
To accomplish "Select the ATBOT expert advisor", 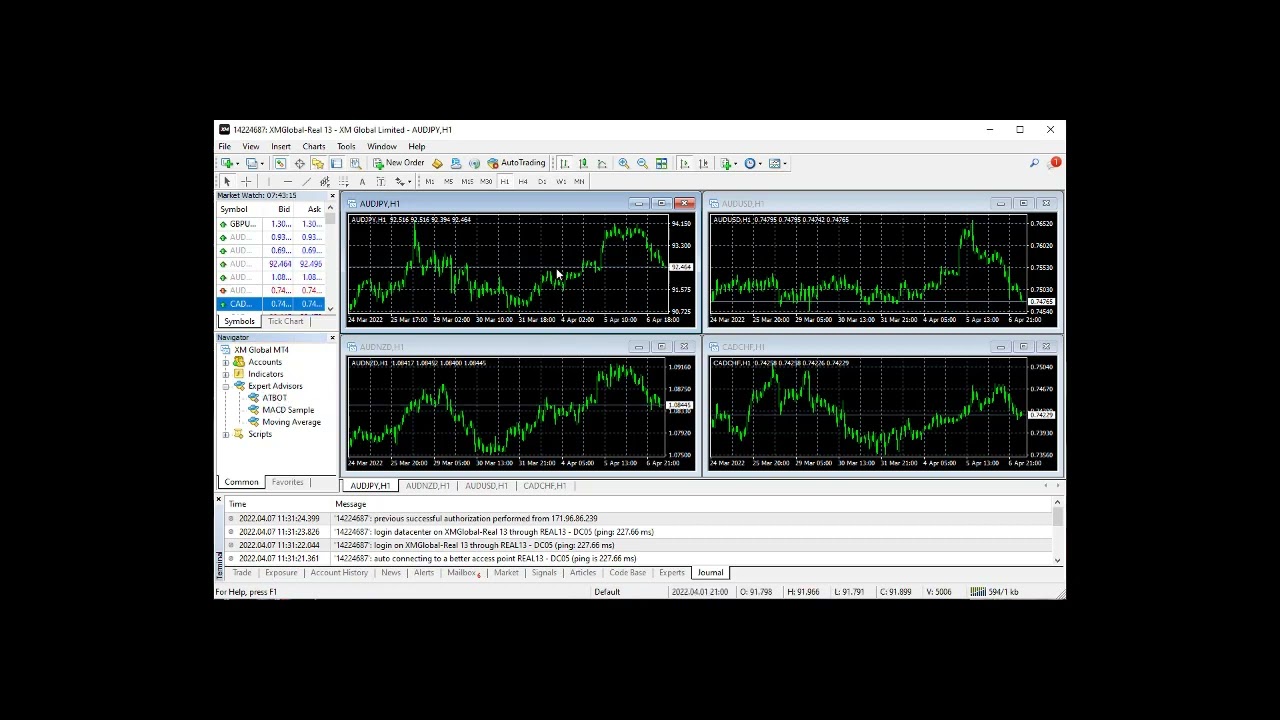I will [x=274, y=398].
